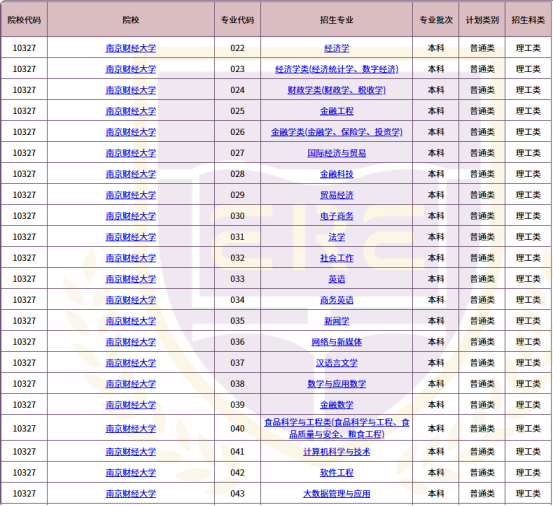Screen dimensions: 553x506
Task: Click the 法学 major link
Action: point(336,237)
